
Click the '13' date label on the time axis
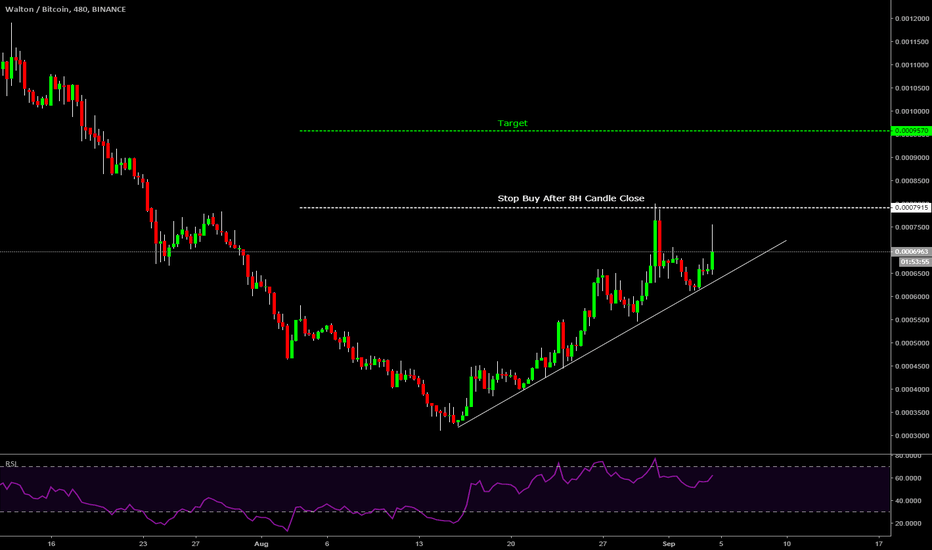pos(419,543)
